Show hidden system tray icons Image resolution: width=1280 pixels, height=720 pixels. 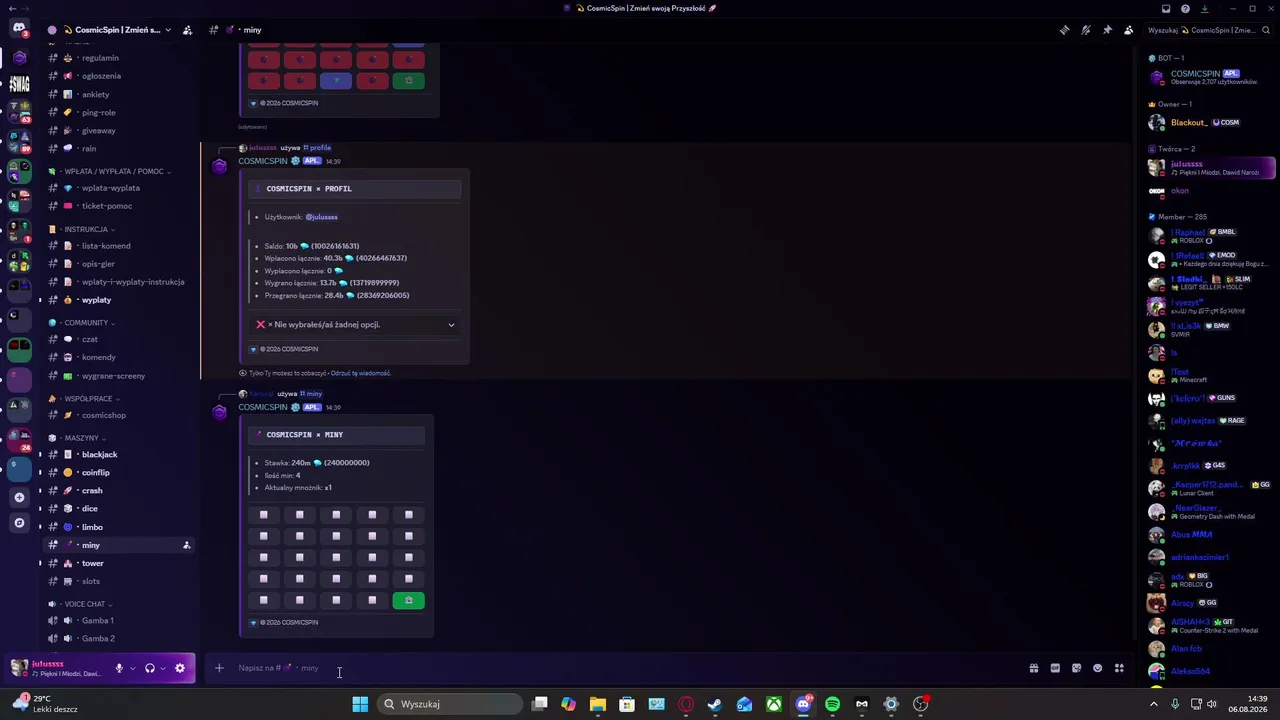[x=1153, y=704]
